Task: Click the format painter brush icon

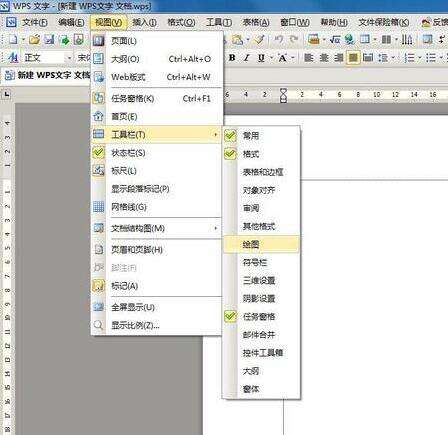Action: coord(259,40)
